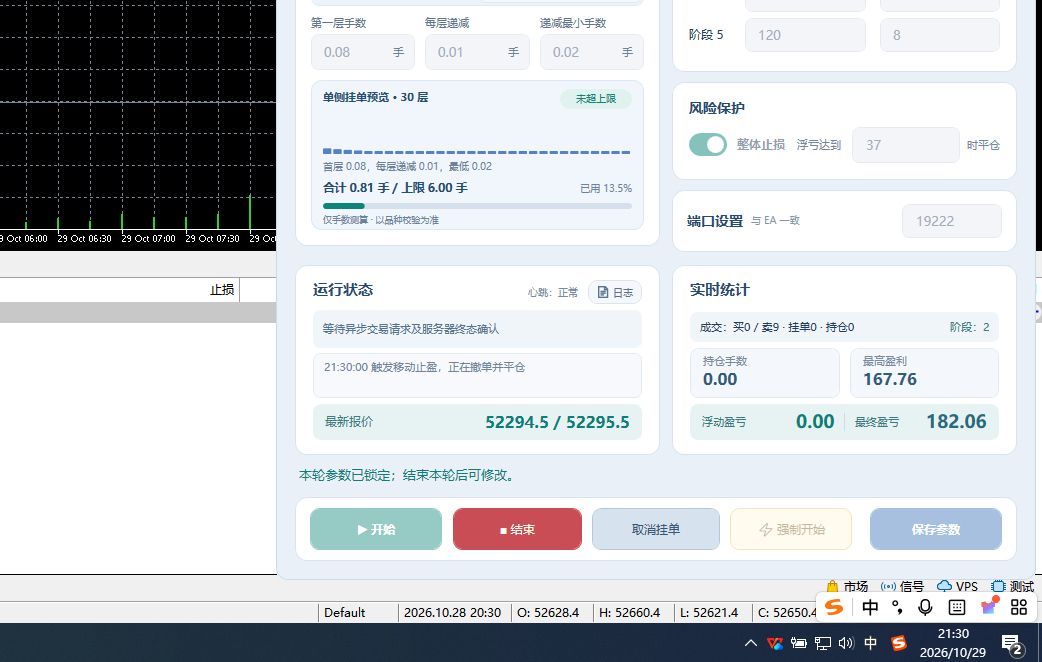
Task: Edit 浮亏达到 field showing 37
Action: coord(906,145)
